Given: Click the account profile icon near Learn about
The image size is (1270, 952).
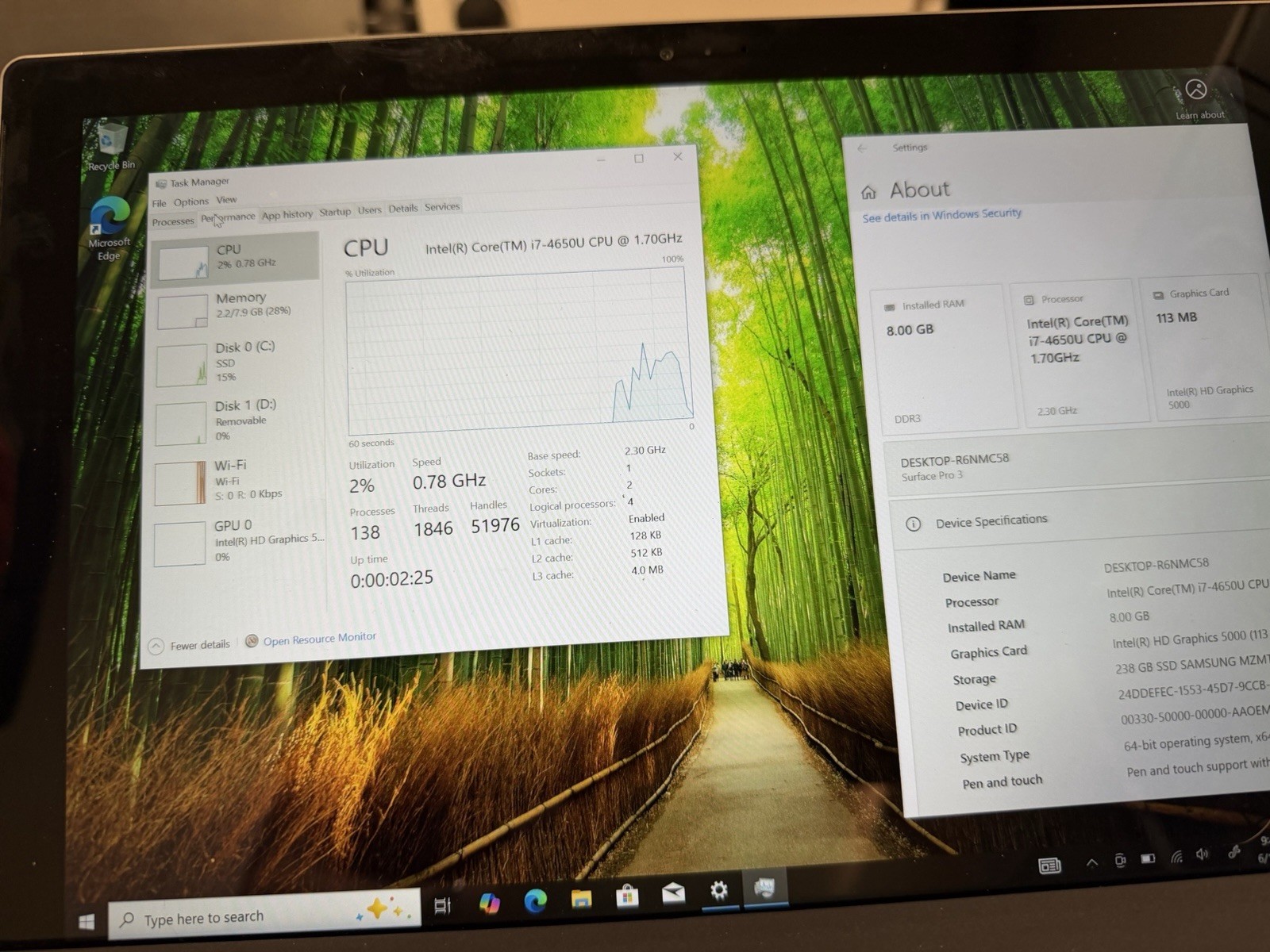Looking at the screenshot, I should pos(1196,90).
